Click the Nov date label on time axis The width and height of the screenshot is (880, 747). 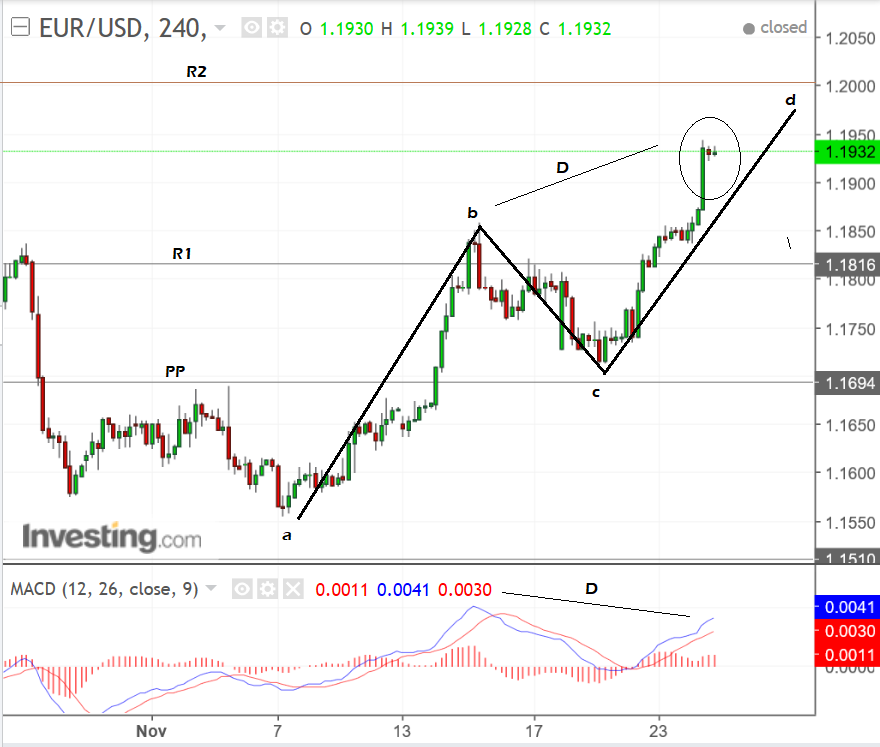point(151,731)
